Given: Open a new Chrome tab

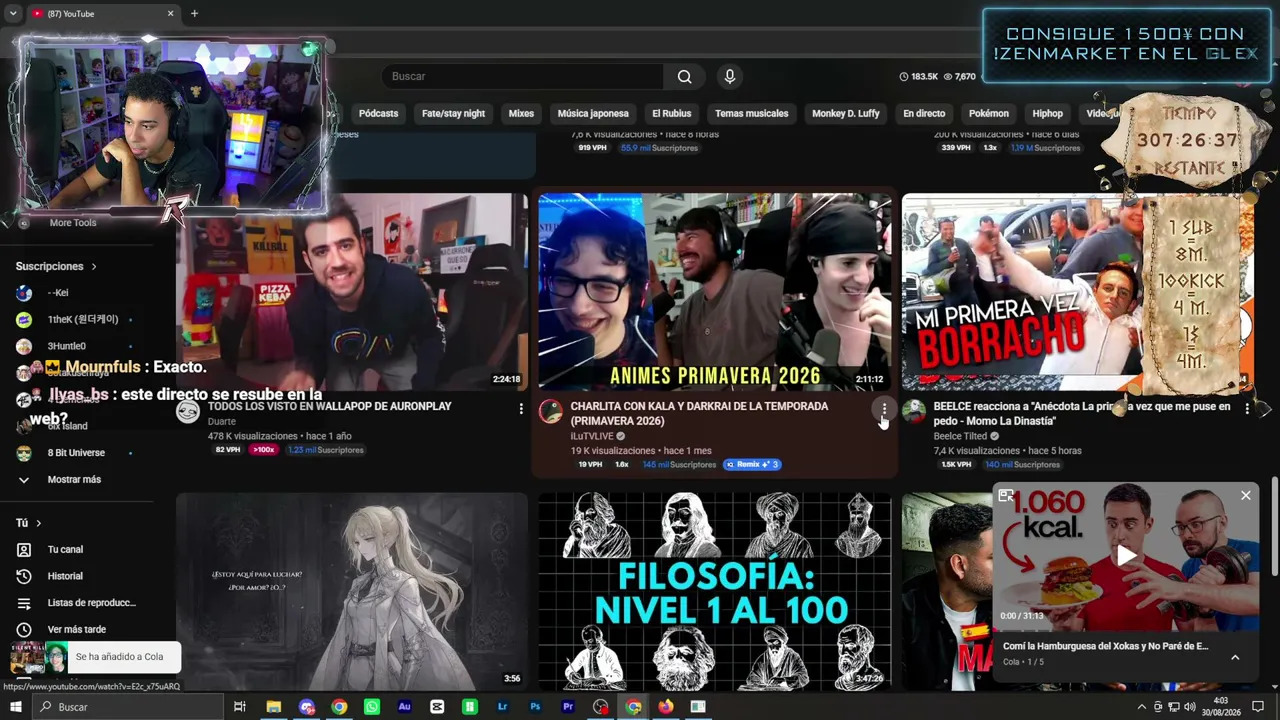Looking at the screenshot, I should (194, 13).
